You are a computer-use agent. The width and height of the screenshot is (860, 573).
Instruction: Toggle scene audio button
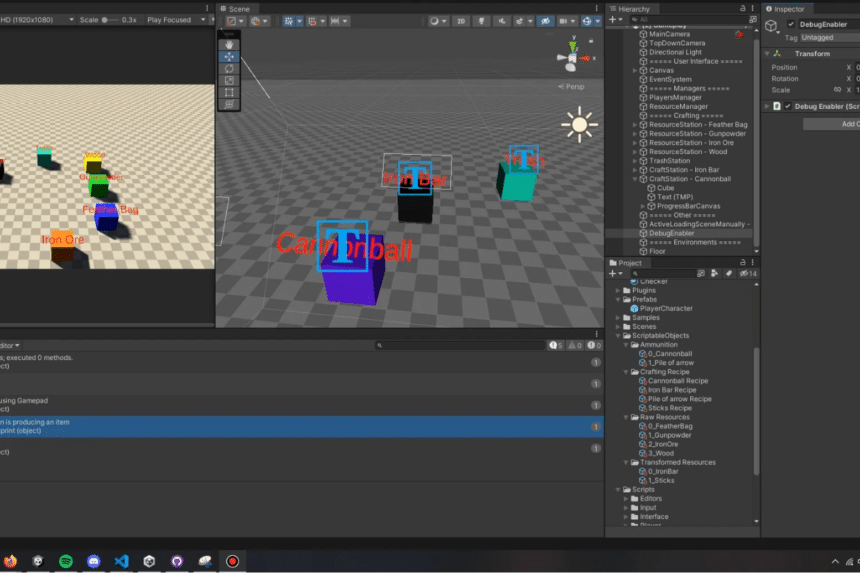(501, 21)
